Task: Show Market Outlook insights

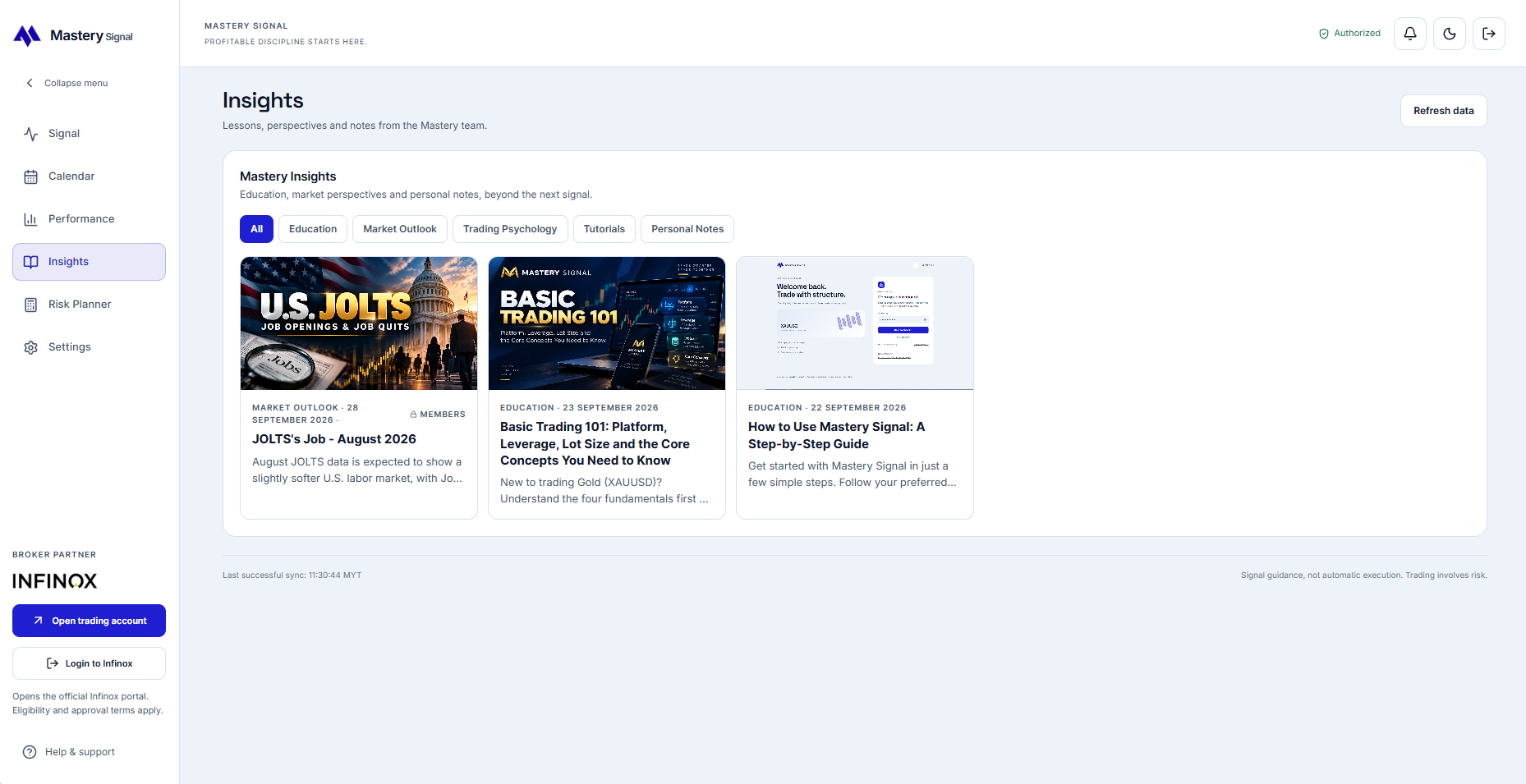Action: [x=400, y=229]
